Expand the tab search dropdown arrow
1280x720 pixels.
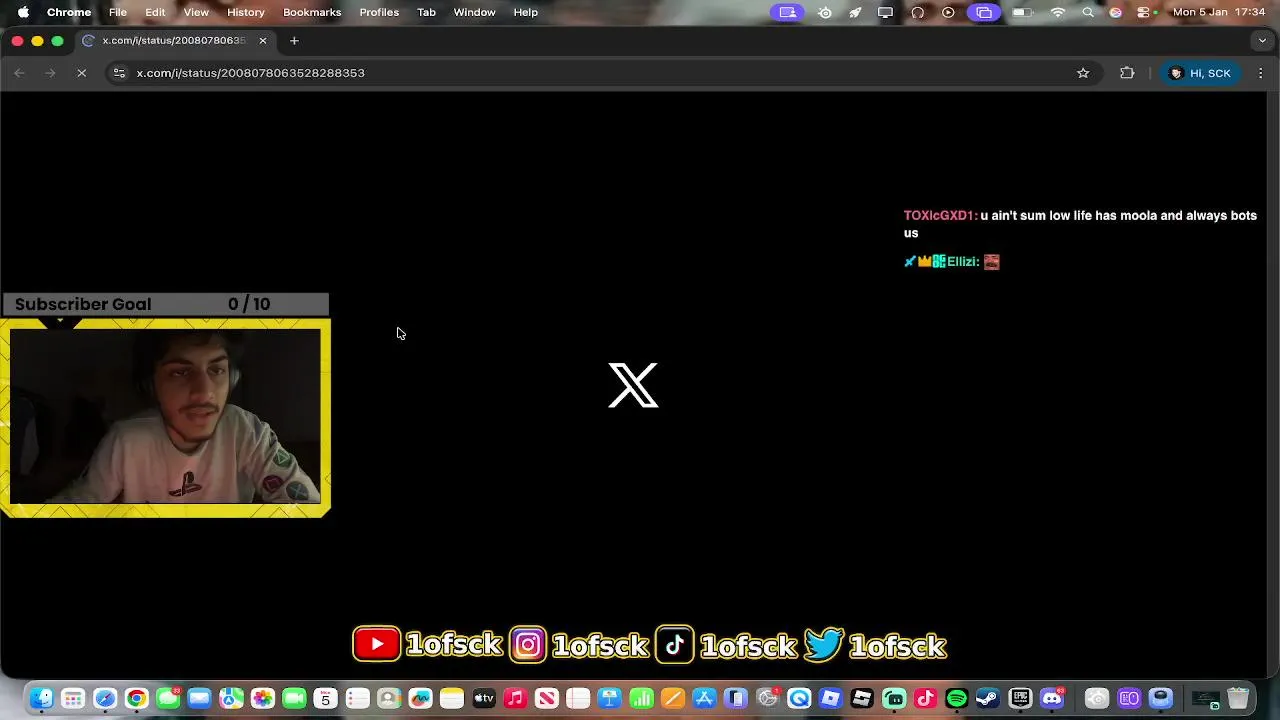(x=1262, y=41)
